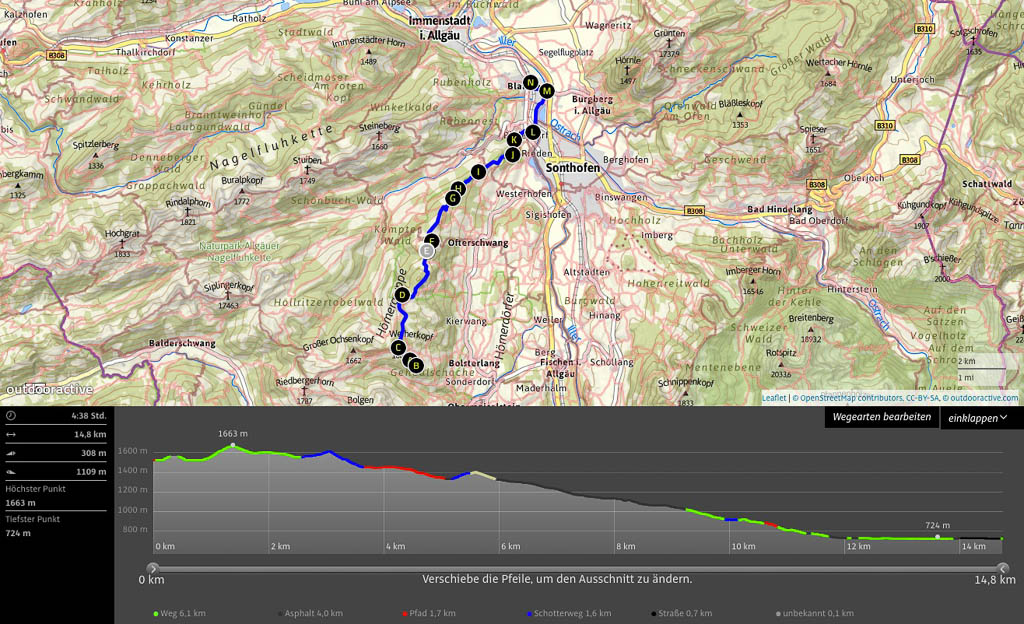Click waypoint marker G on the trail
Viewport: 1024px width, 624px height.
click(452, 199)
